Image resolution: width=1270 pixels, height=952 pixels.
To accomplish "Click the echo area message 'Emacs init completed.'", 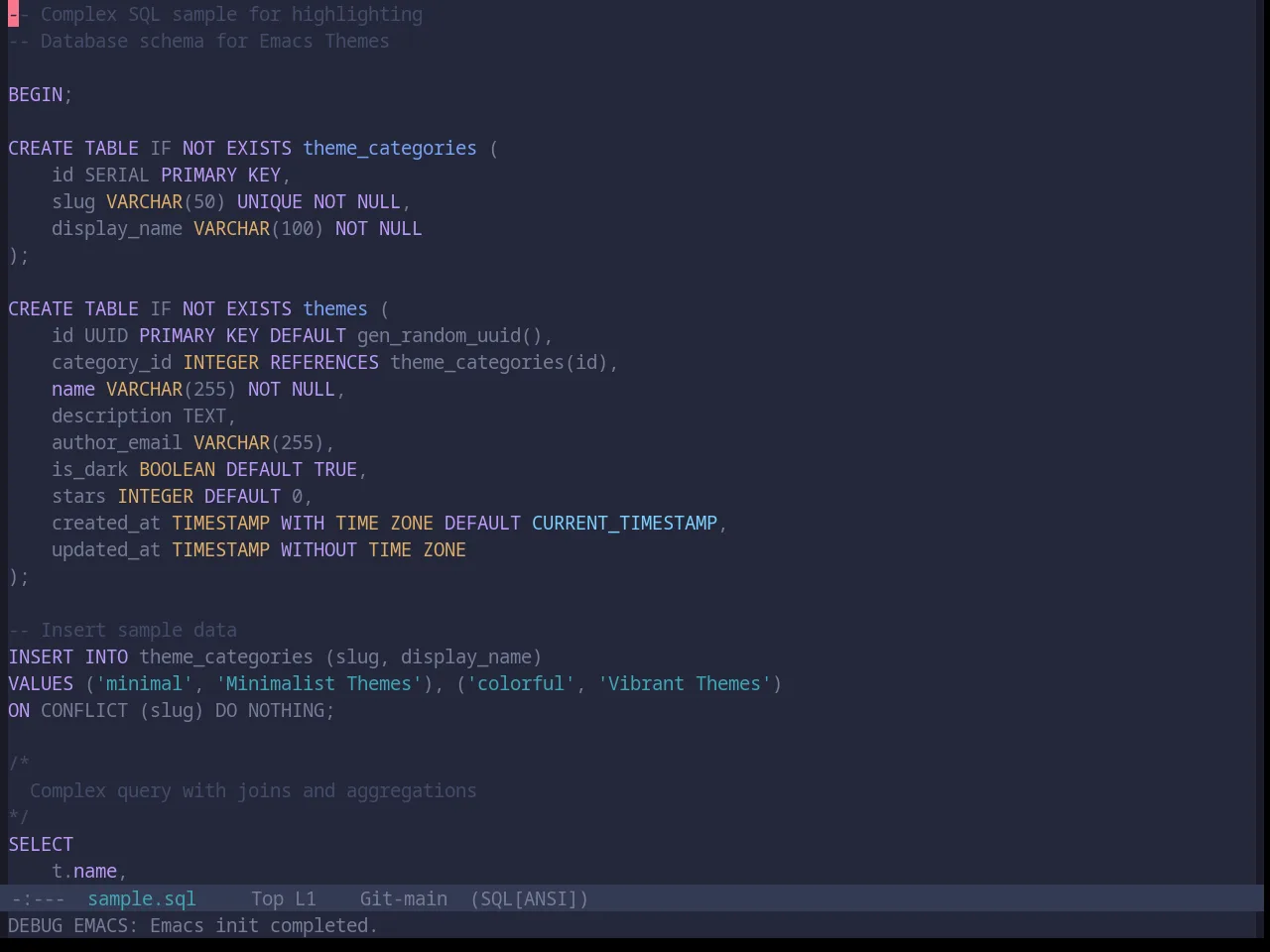I will (264, 925).
